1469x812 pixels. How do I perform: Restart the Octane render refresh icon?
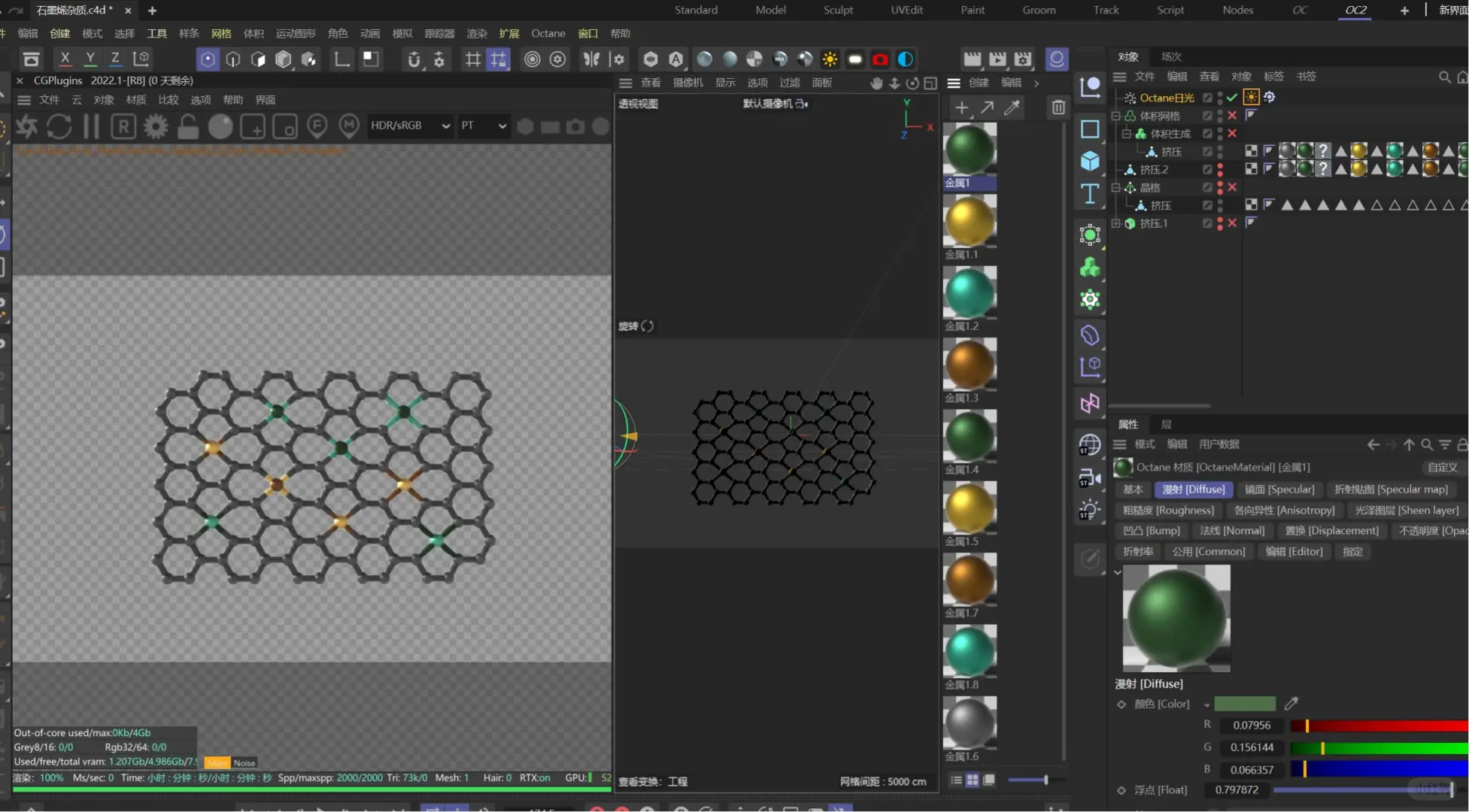pyautogui.click(x=59, y=126)
